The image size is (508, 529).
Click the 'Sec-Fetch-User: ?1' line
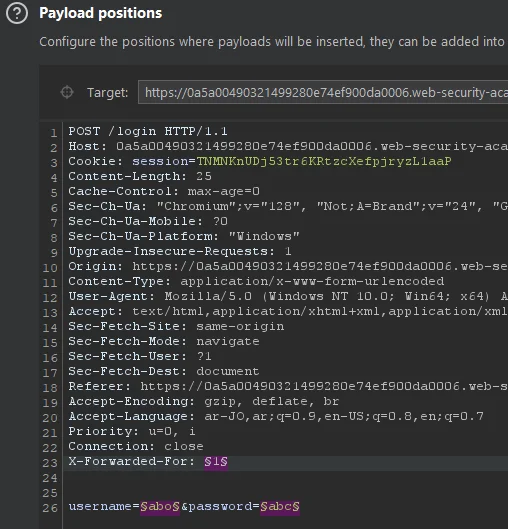click(140, 356)
